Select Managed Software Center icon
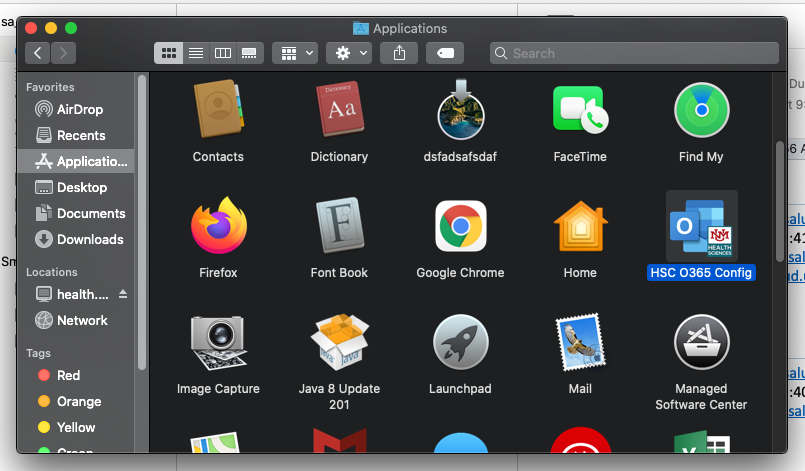805x471 pixels. (x=701, y=342)
